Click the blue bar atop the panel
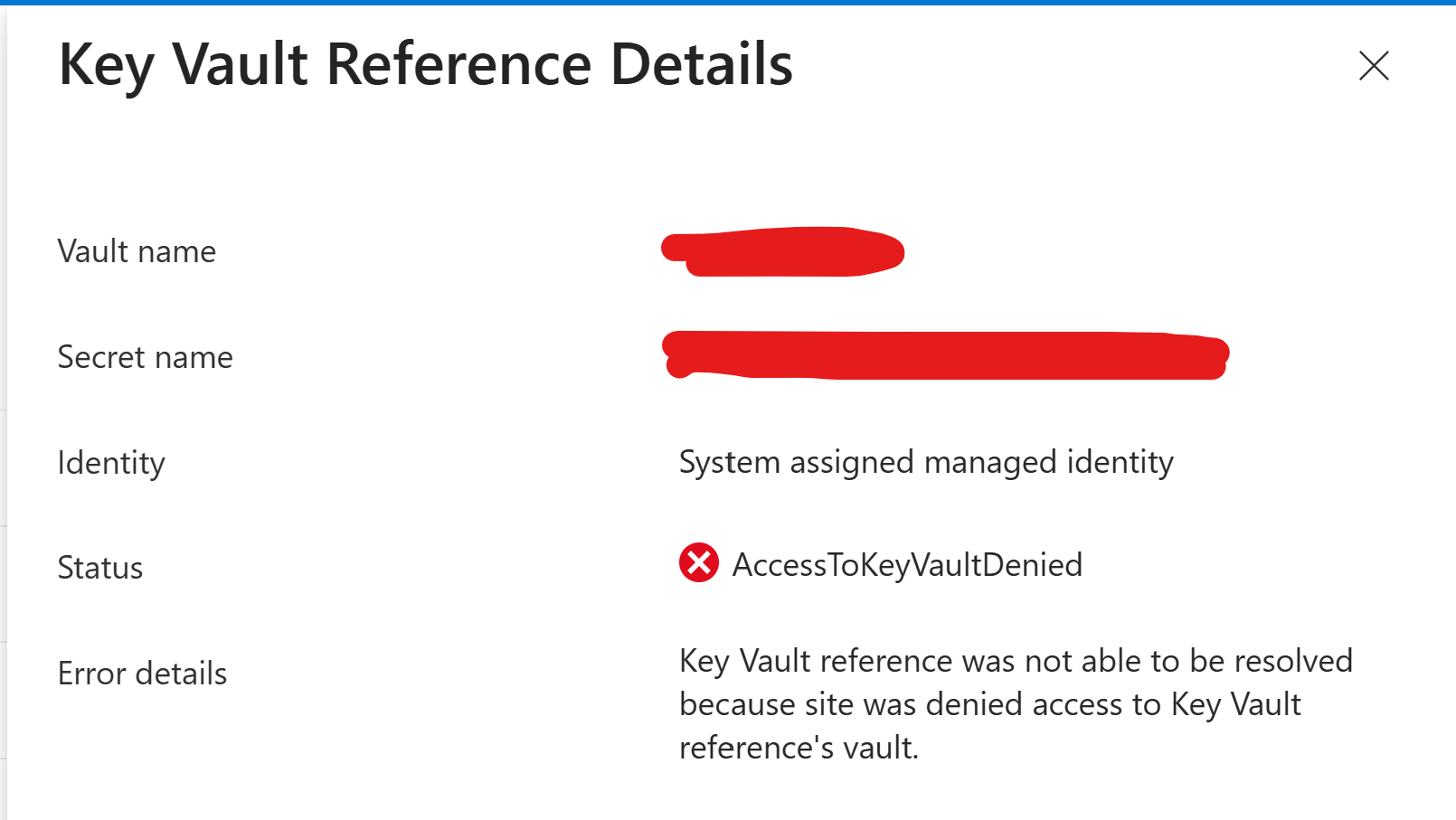 tap(728, 3)
